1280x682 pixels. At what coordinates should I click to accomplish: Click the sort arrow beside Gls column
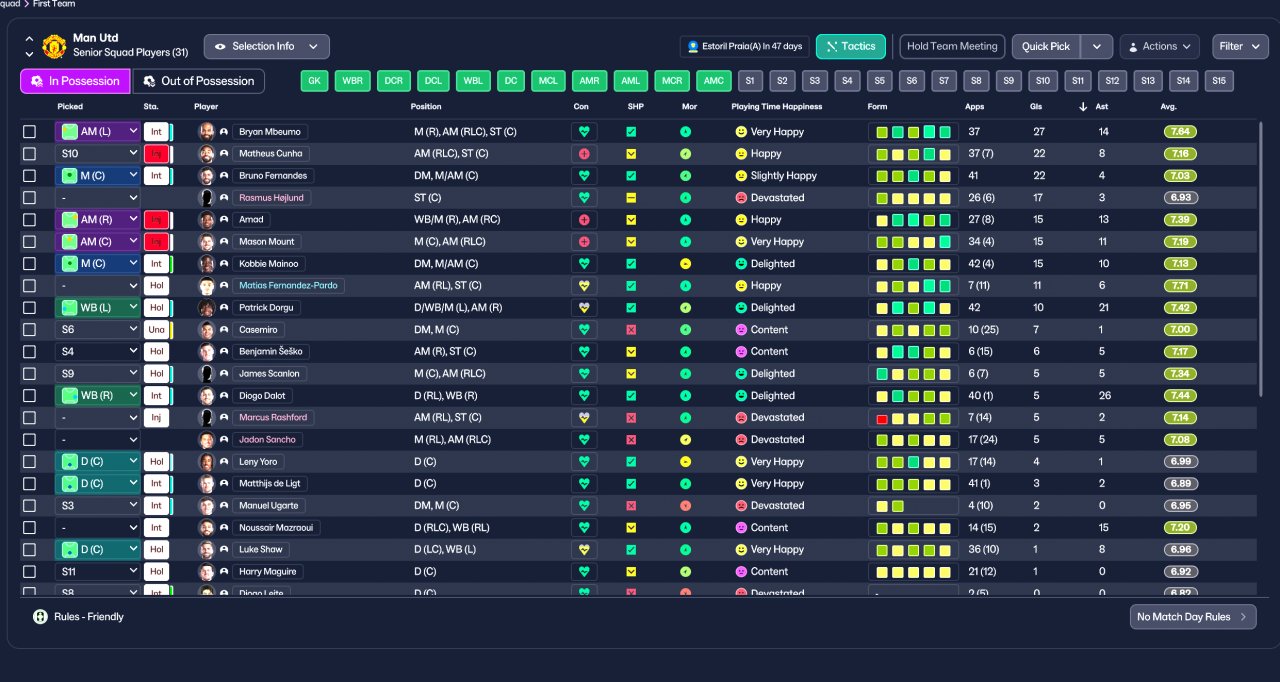point(1083,107)
